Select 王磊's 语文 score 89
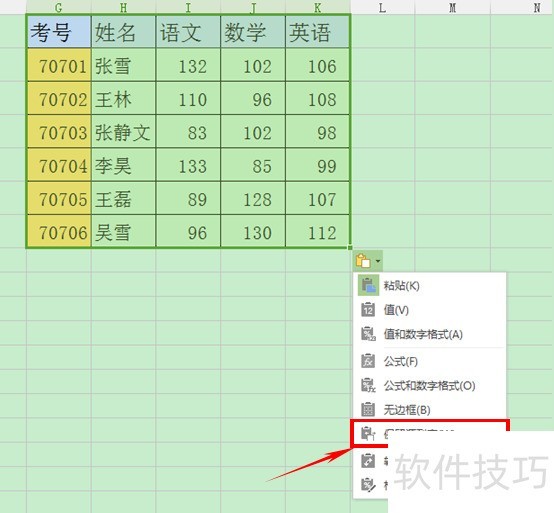554x513 pixels. 188,198
